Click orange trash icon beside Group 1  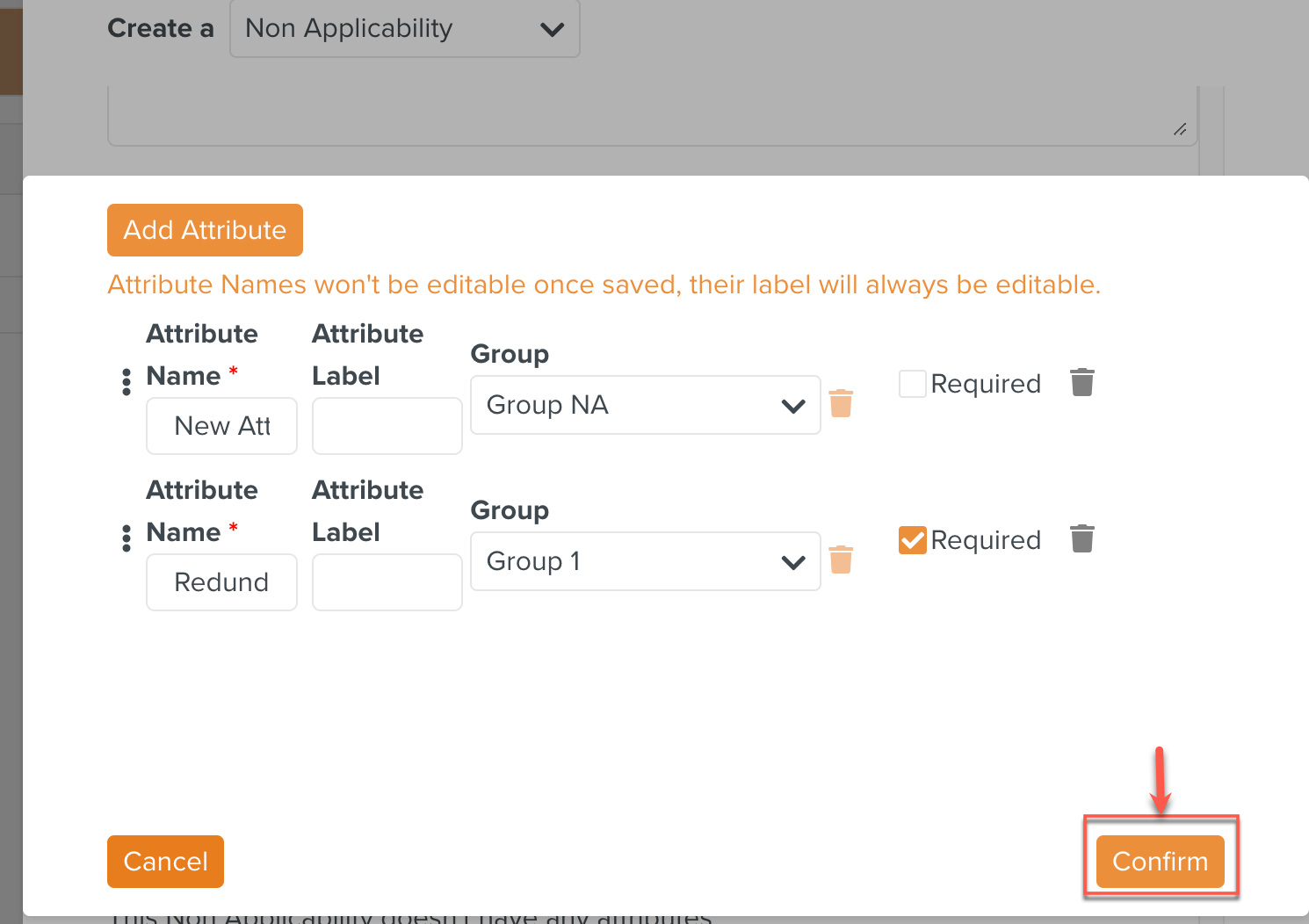(x=841, y=559)
